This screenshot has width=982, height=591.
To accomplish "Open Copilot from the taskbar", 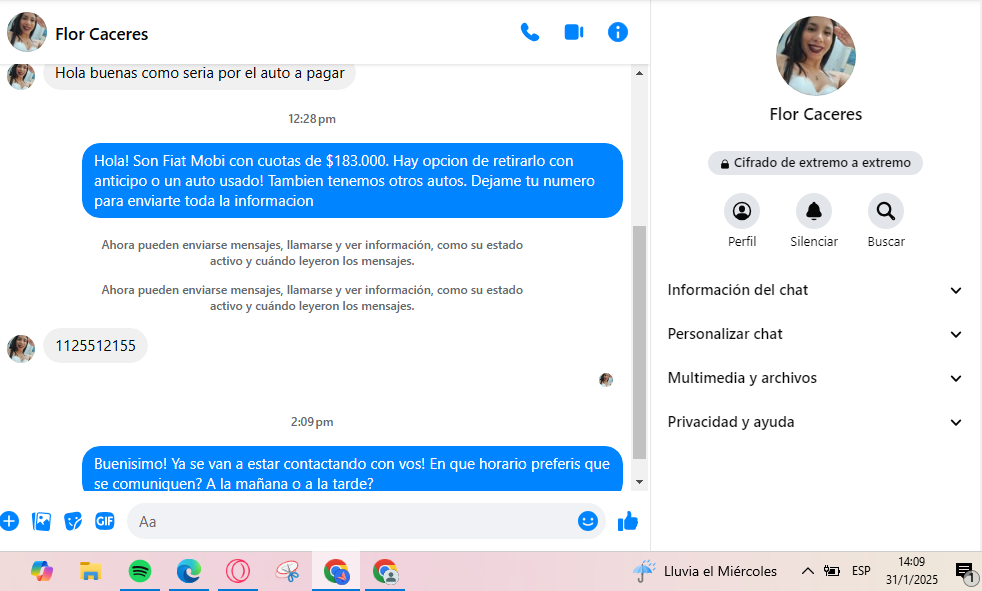I will pos(42,571).
